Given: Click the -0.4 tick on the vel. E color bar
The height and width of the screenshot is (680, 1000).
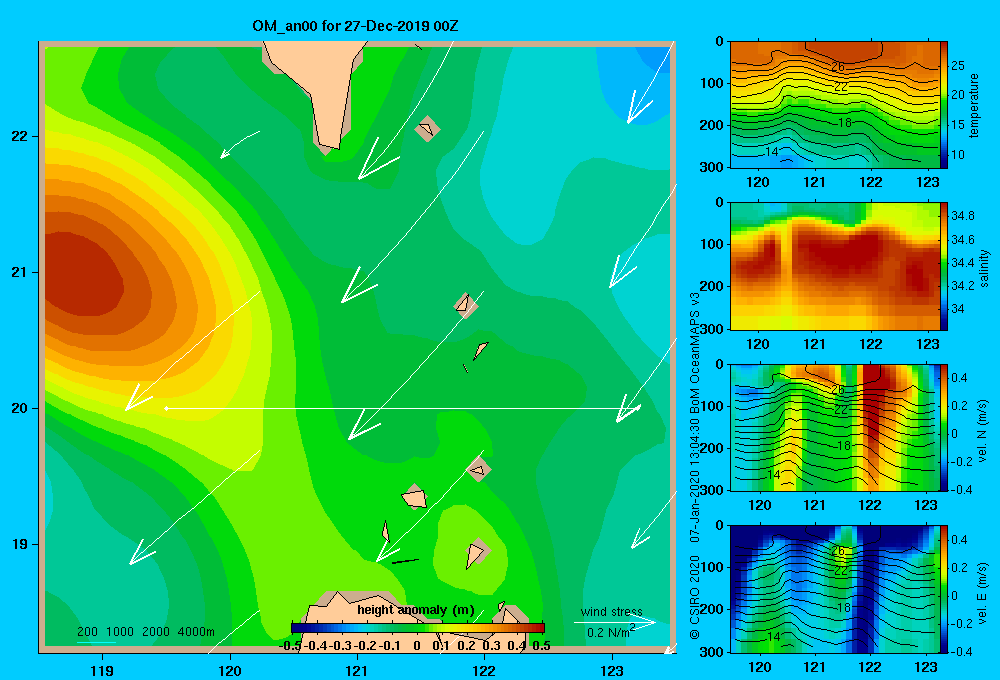Looking at the screenshot, I should click(962, 651).
